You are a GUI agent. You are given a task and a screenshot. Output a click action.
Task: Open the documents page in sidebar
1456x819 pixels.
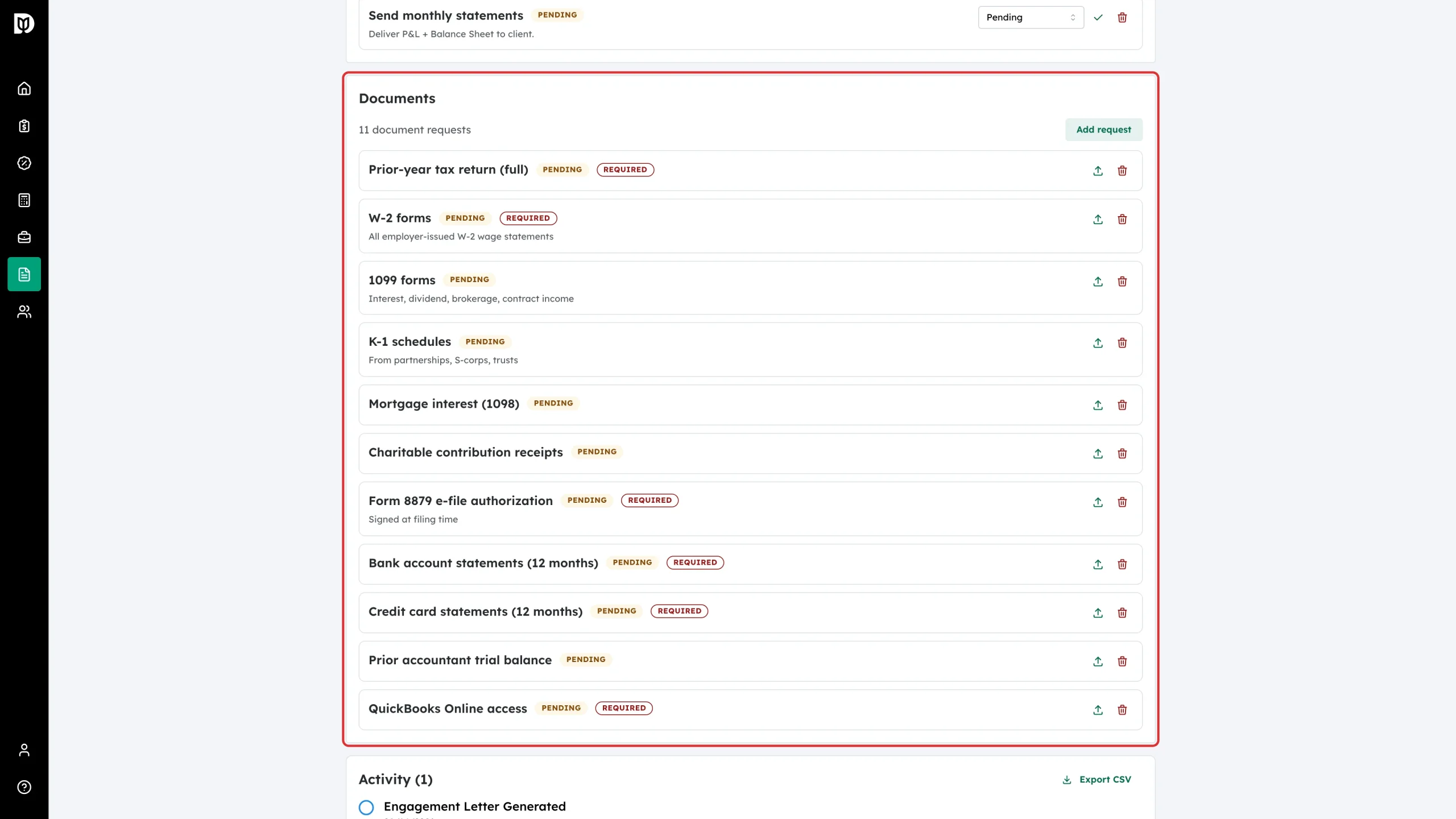pos(24,274)
